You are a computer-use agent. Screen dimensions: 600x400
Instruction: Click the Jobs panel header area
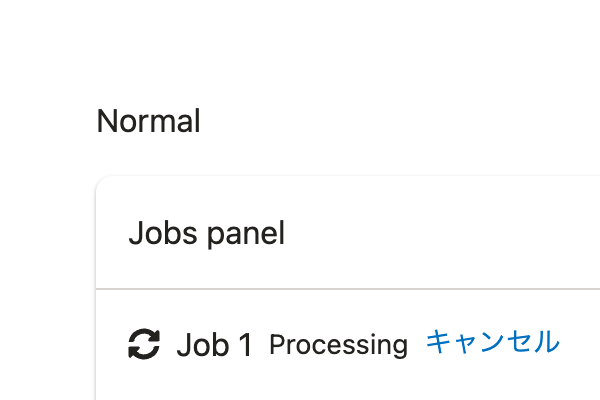[x=348, y=232]
